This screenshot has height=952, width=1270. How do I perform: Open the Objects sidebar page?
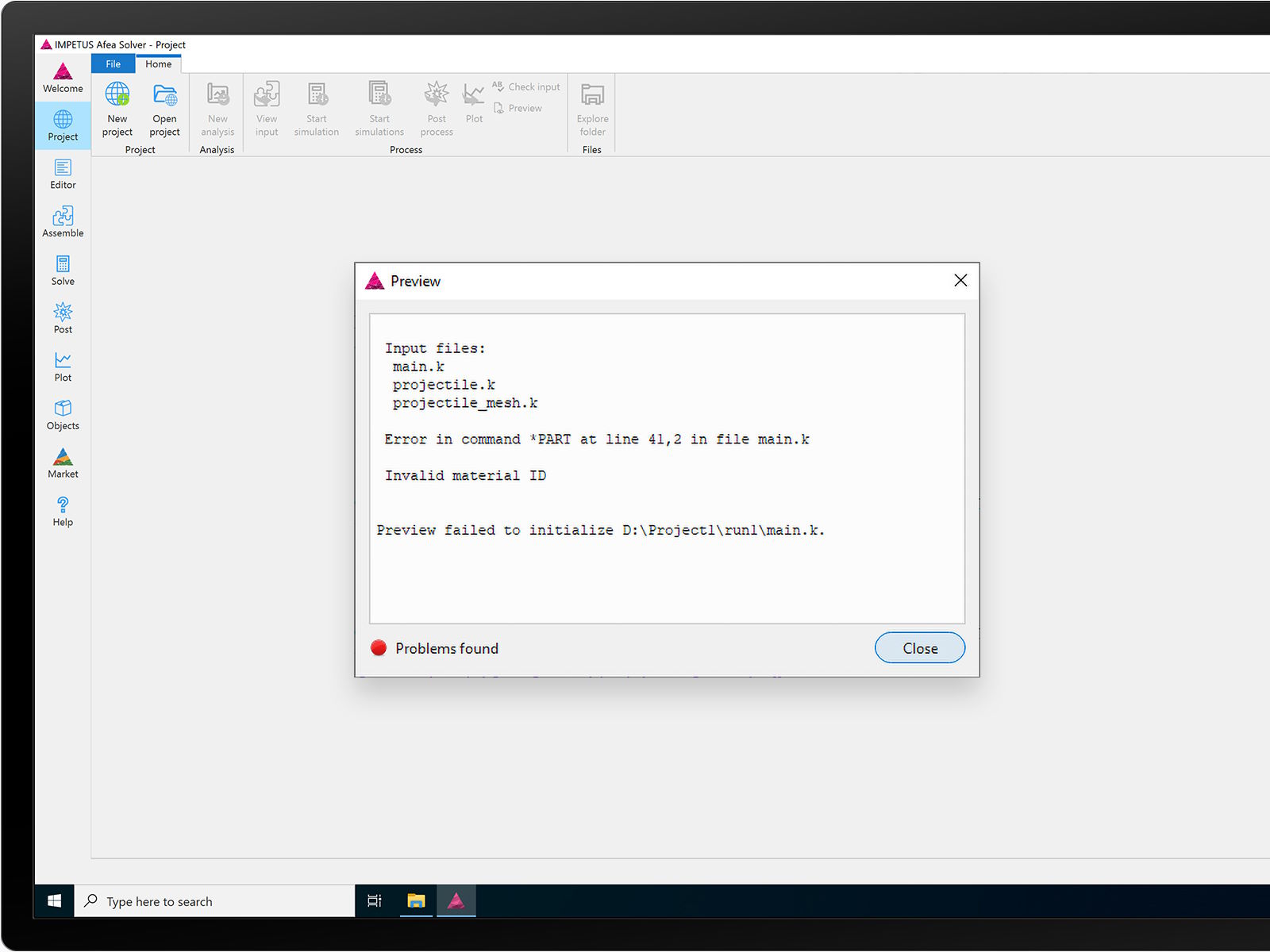[x=63, y=415]
